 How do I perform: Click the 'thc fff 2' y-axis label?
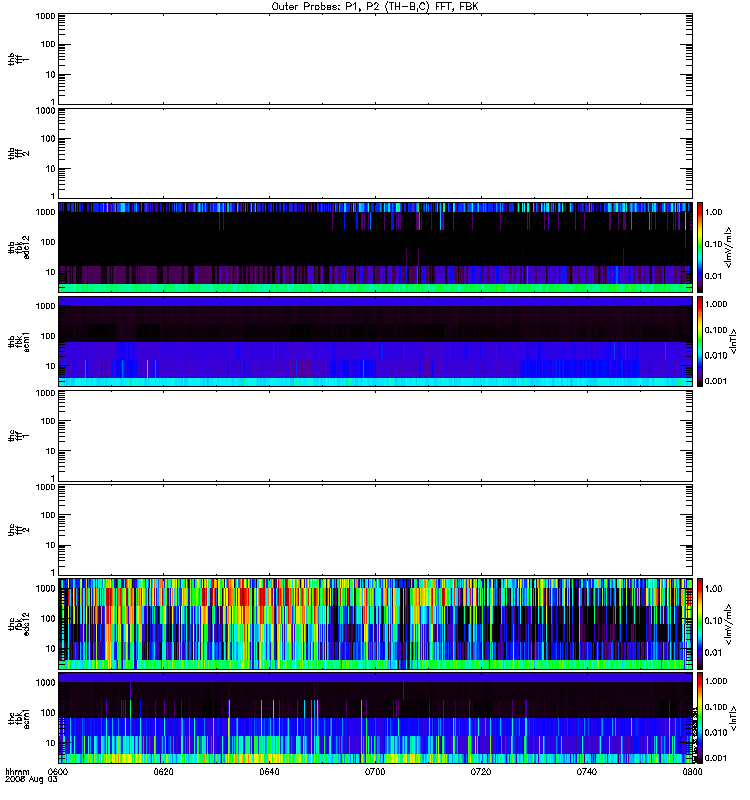tap(19, 530)
